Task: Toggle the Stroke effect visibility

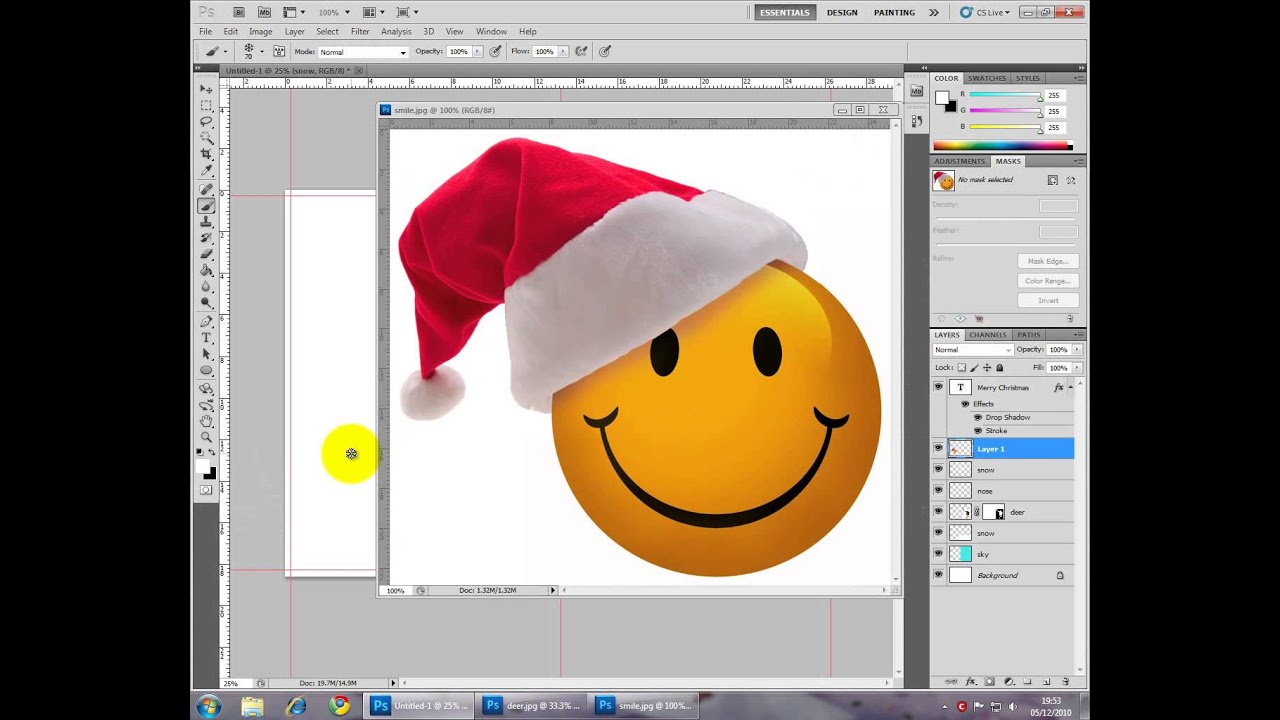Action: pos(978,430)
